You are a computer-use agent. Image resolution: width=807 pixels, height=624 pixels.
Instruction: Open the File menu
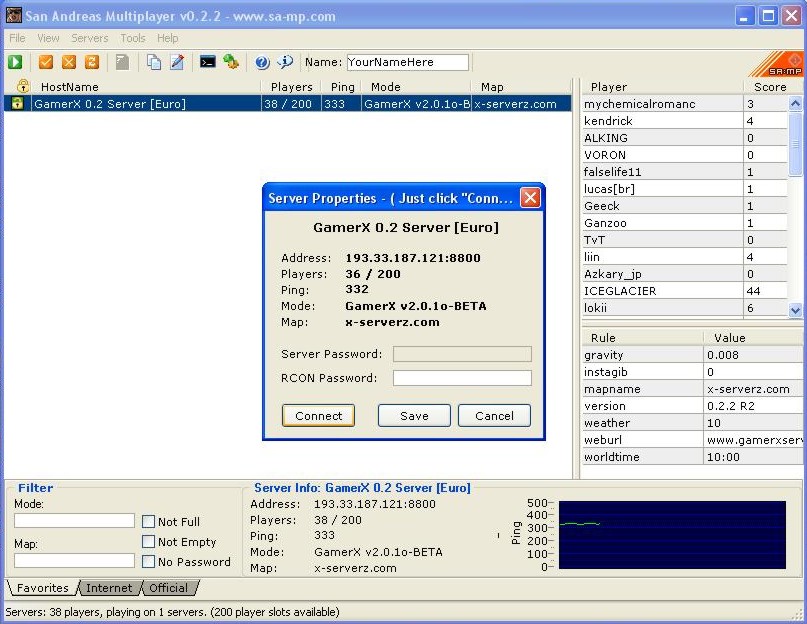[x=17, y=38]
